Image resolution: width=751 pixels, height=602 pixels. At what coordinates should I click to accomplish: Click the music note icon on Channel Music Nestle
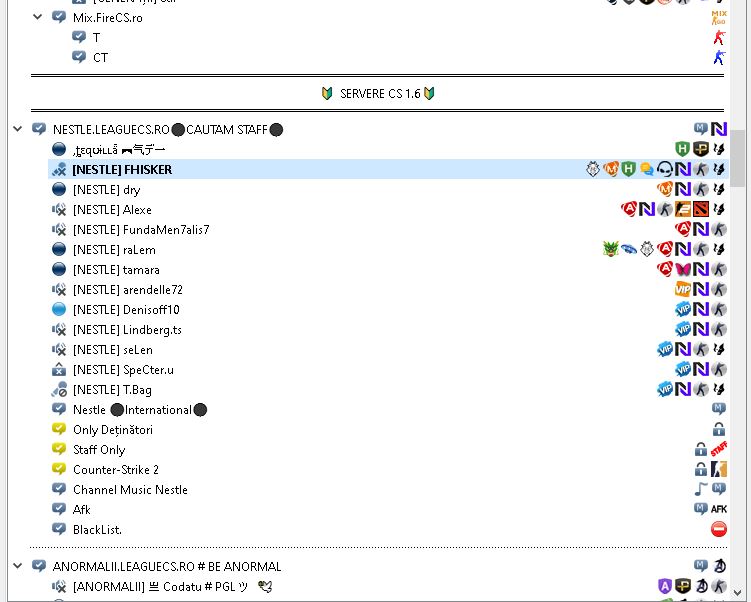click(701, 489)
